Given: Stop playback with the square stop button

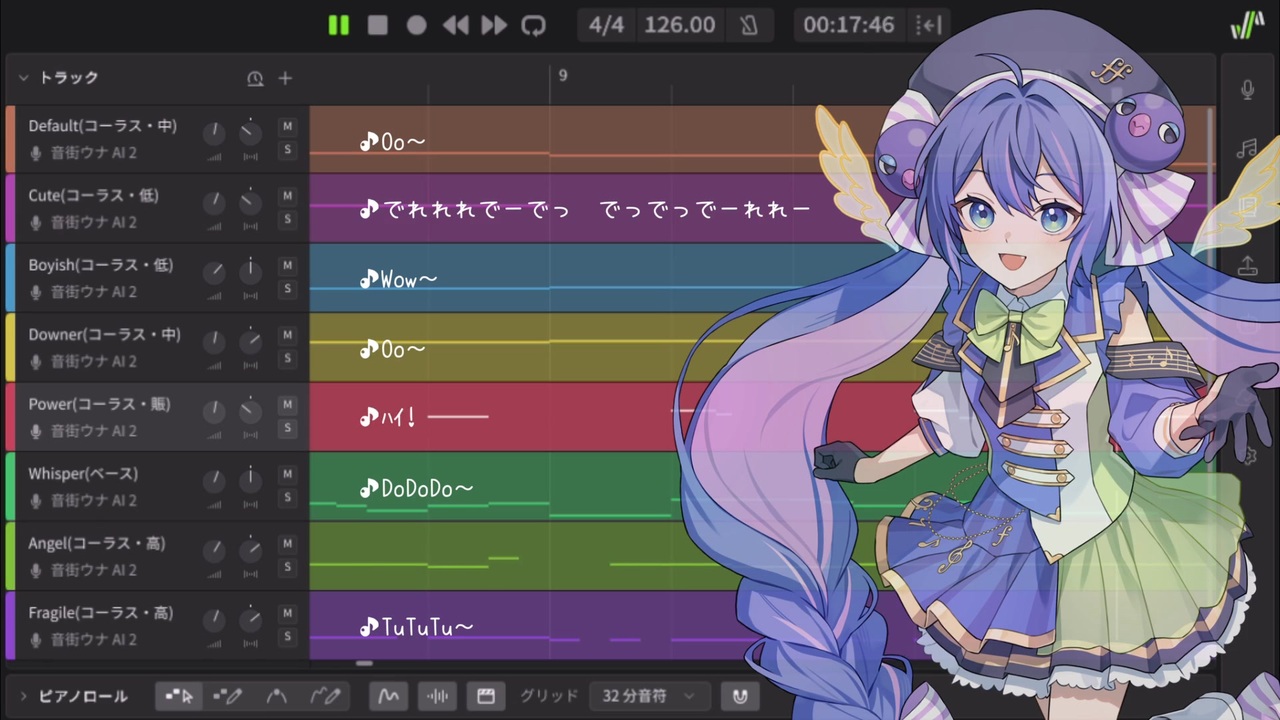Looking at the screenshot, I should pos(377,25).
